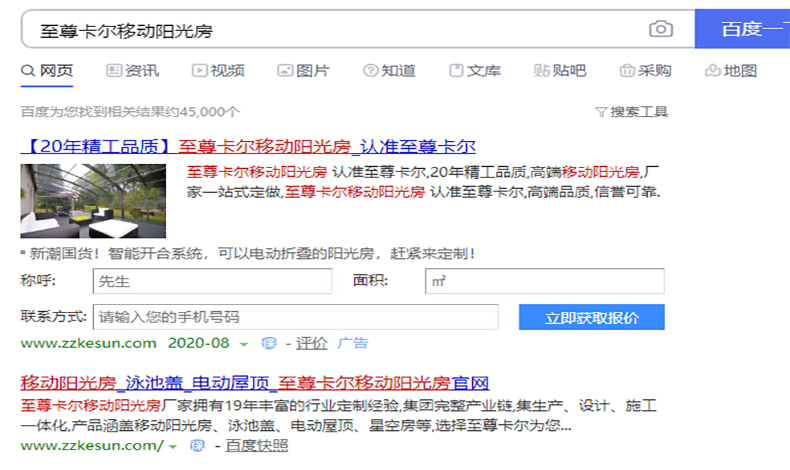This screenshot has width=790, height=470.
Task: Click the 贴吧 icon
Action: click(542, 71)
